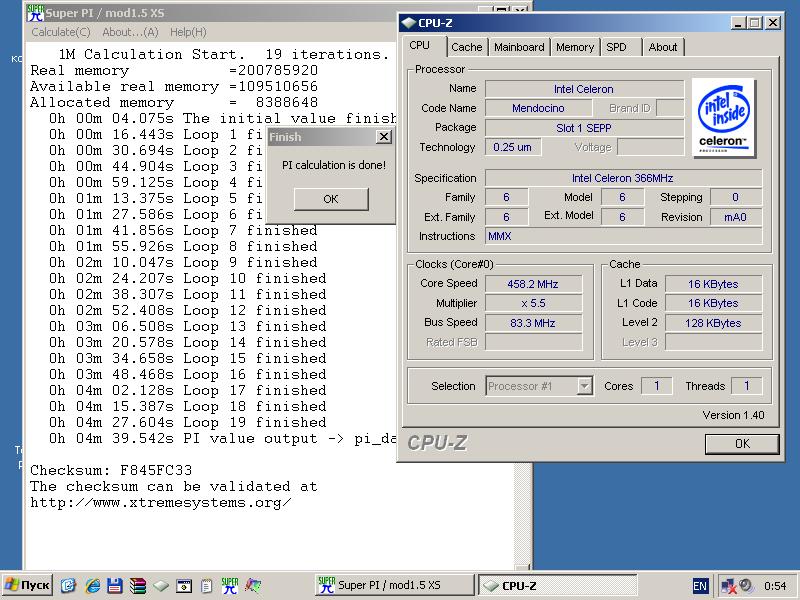Click the L1 Code 16 KBytes value

pyautogui.click(x=713, y=303)
